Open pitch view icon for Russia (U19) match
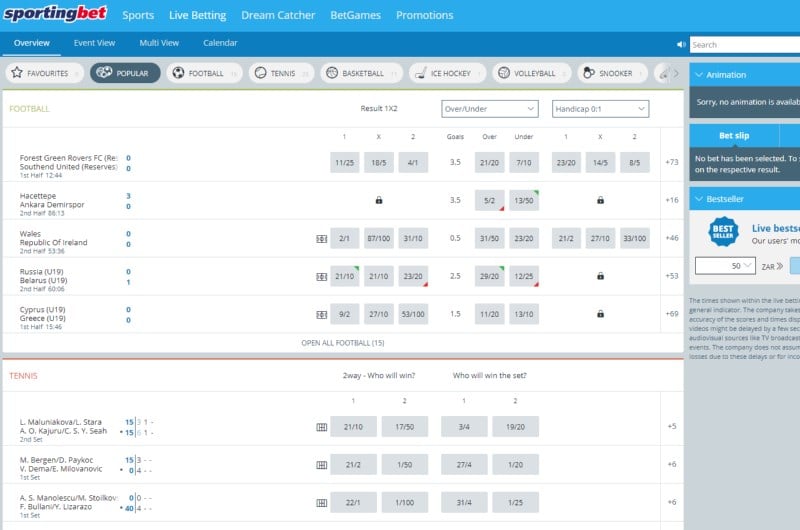 click(321, 276)
